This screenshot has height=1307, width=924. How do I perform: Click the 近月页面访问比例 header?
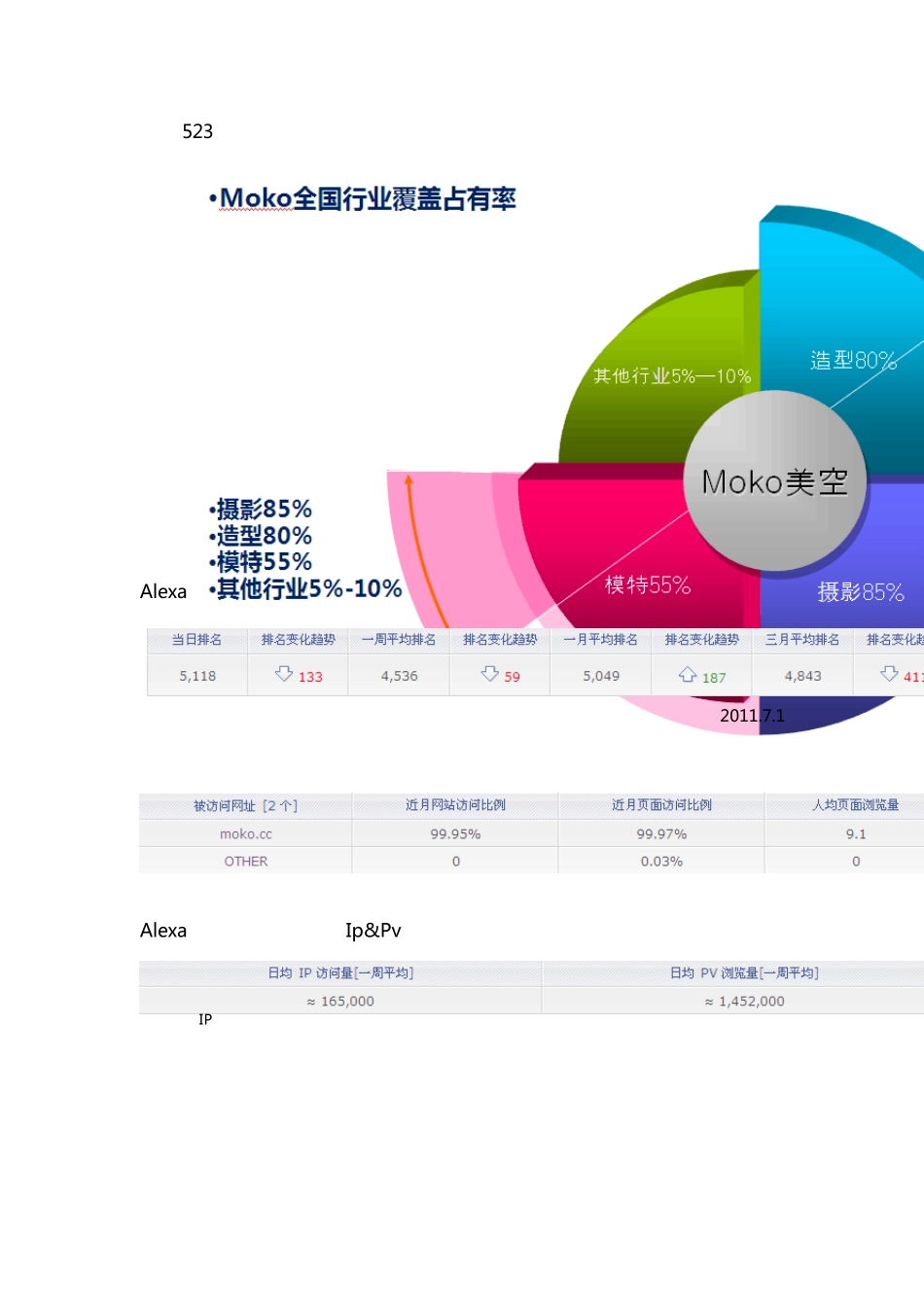tap(661, 805)
